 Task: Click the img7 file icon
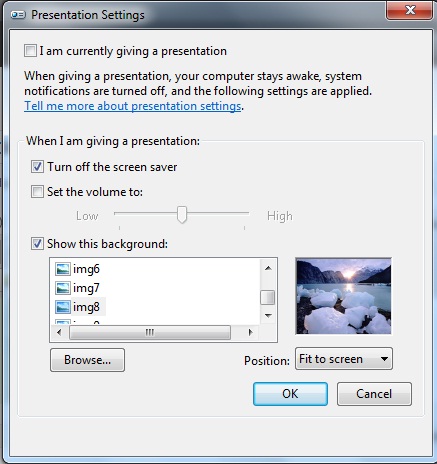[63, 288]
